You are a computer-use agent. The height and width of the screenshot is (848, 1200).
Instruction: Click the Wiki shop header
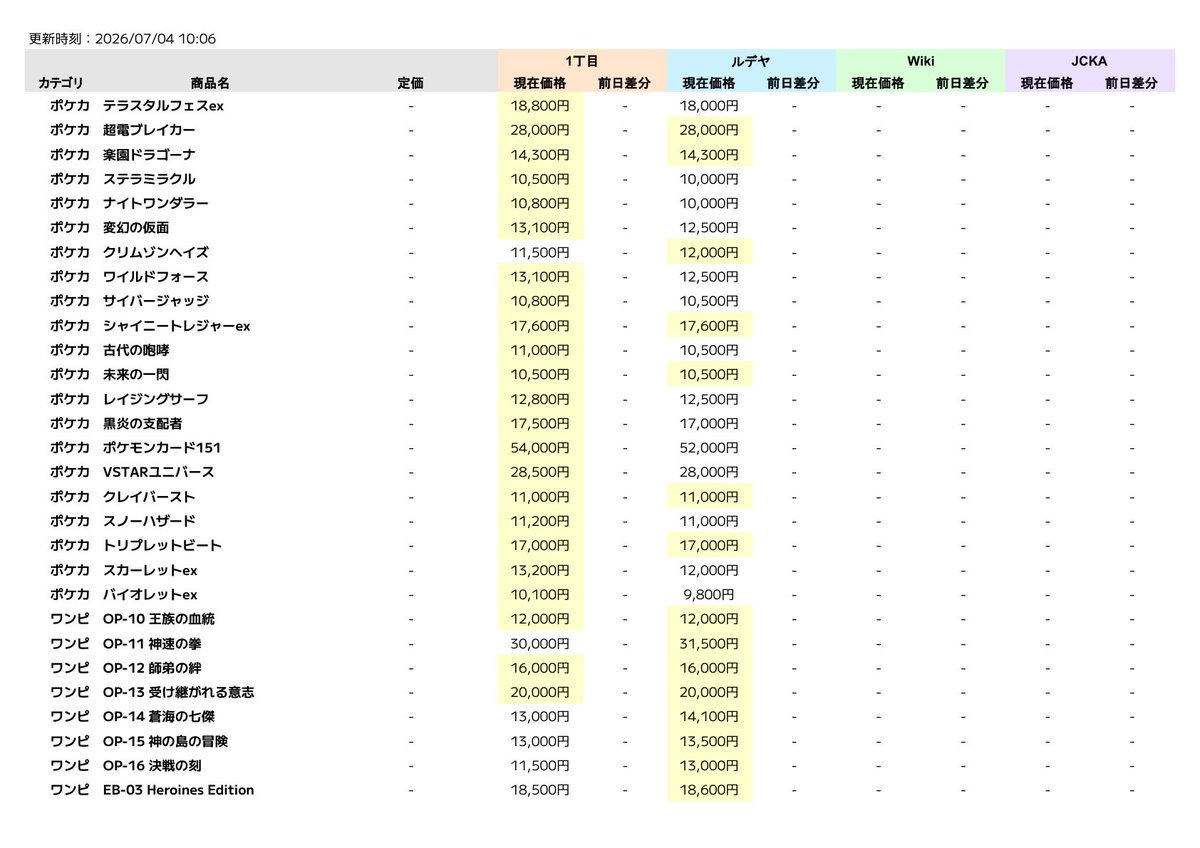(920, 61)
